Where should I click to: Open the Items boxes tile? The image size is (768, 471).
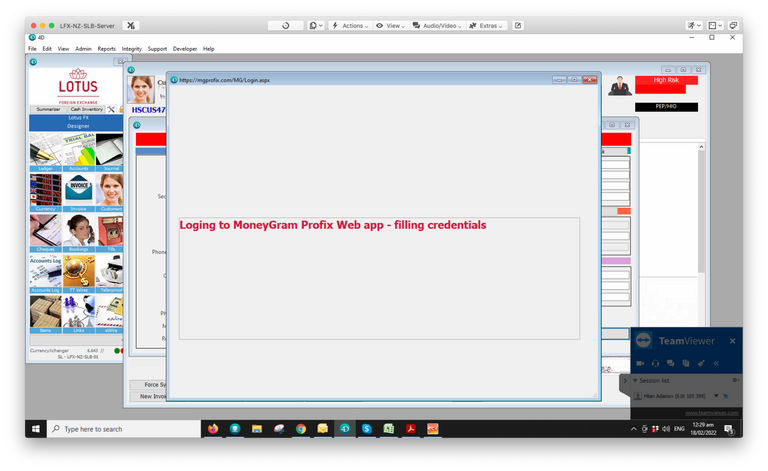46,314
